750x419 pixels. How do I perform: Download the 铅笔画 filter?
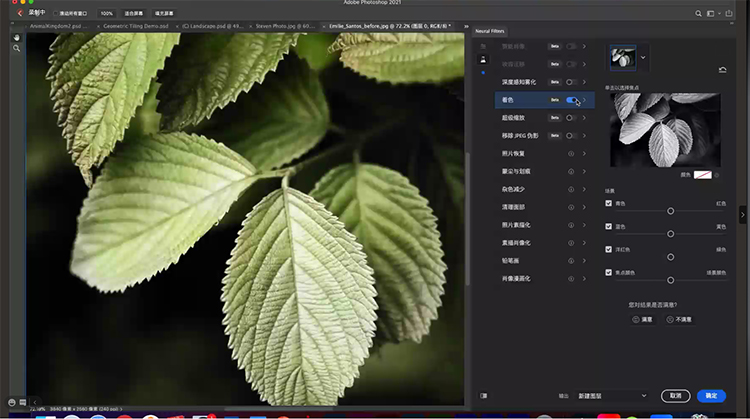(x=571, y=261)
